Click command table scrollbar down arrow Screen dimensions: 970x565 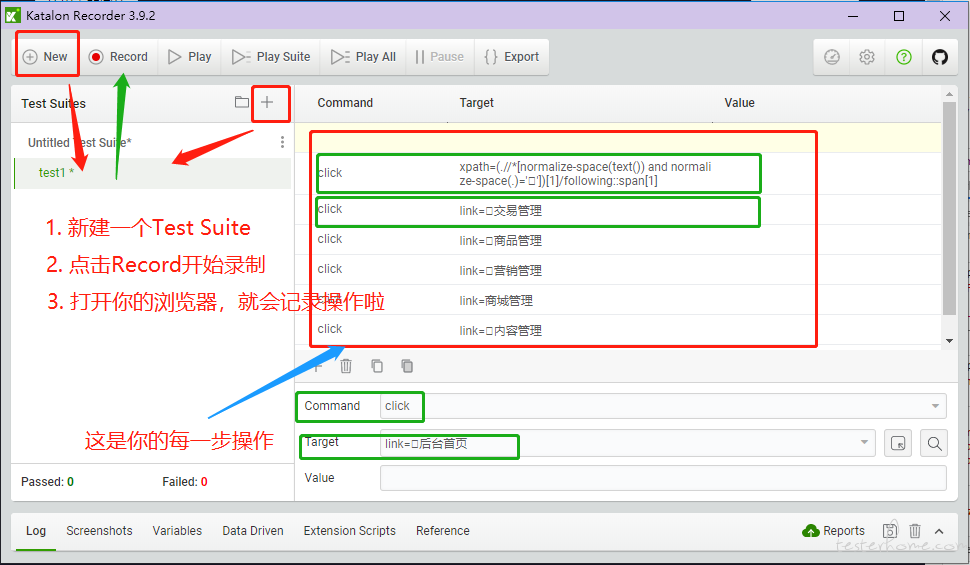(949, 341)
